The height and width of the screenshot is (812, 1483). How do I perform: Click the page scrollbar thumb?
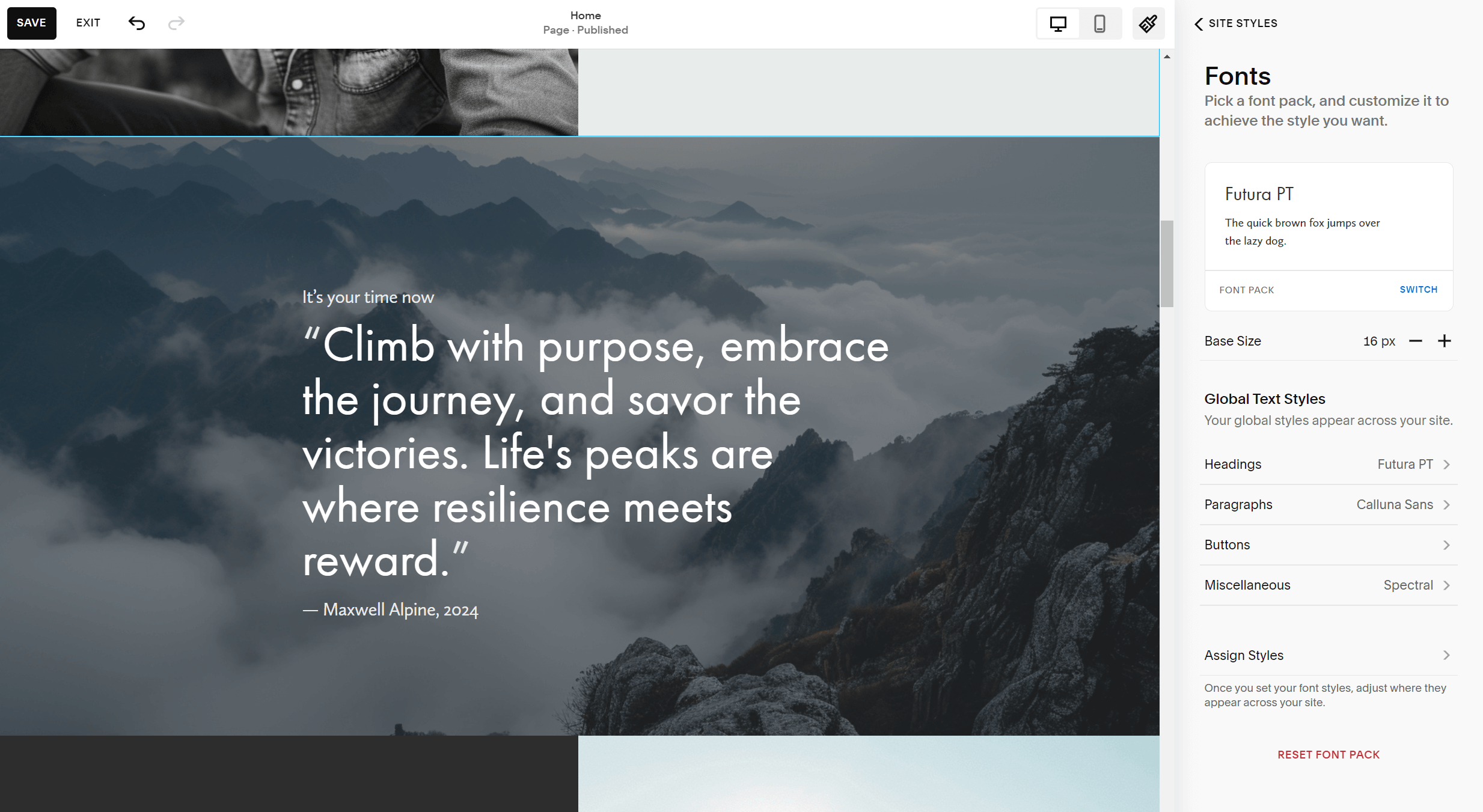coord(1167,264)
